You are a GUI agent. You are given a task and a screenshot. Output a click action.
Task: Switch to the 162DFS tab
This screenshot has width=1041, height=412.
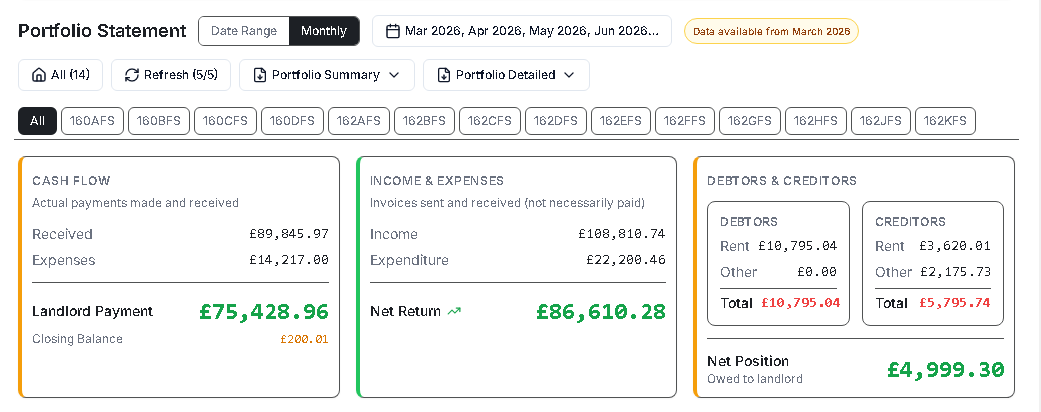(x=556, y=121)
